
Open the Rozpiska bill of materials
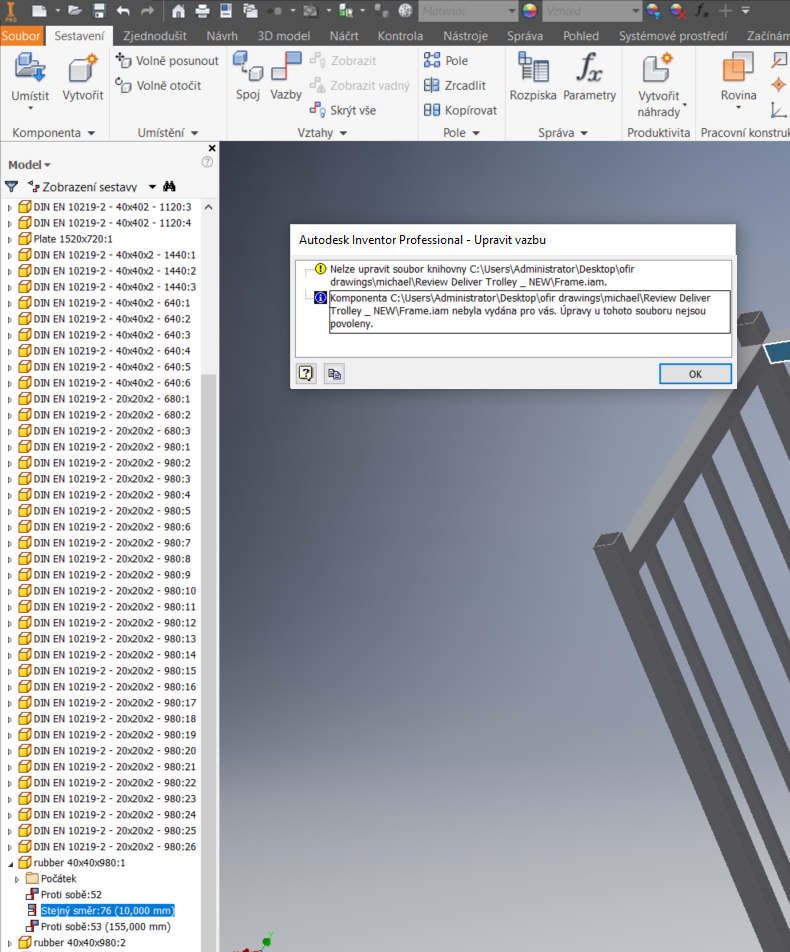(533, 78)
